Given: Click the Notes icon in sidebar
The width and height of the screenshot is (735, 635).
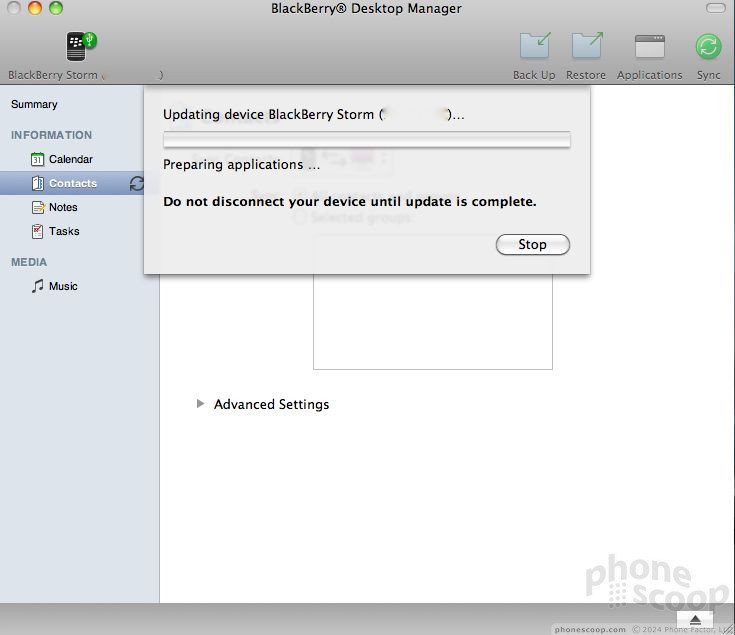Looking at the screenshot, I should coord(38,207).
